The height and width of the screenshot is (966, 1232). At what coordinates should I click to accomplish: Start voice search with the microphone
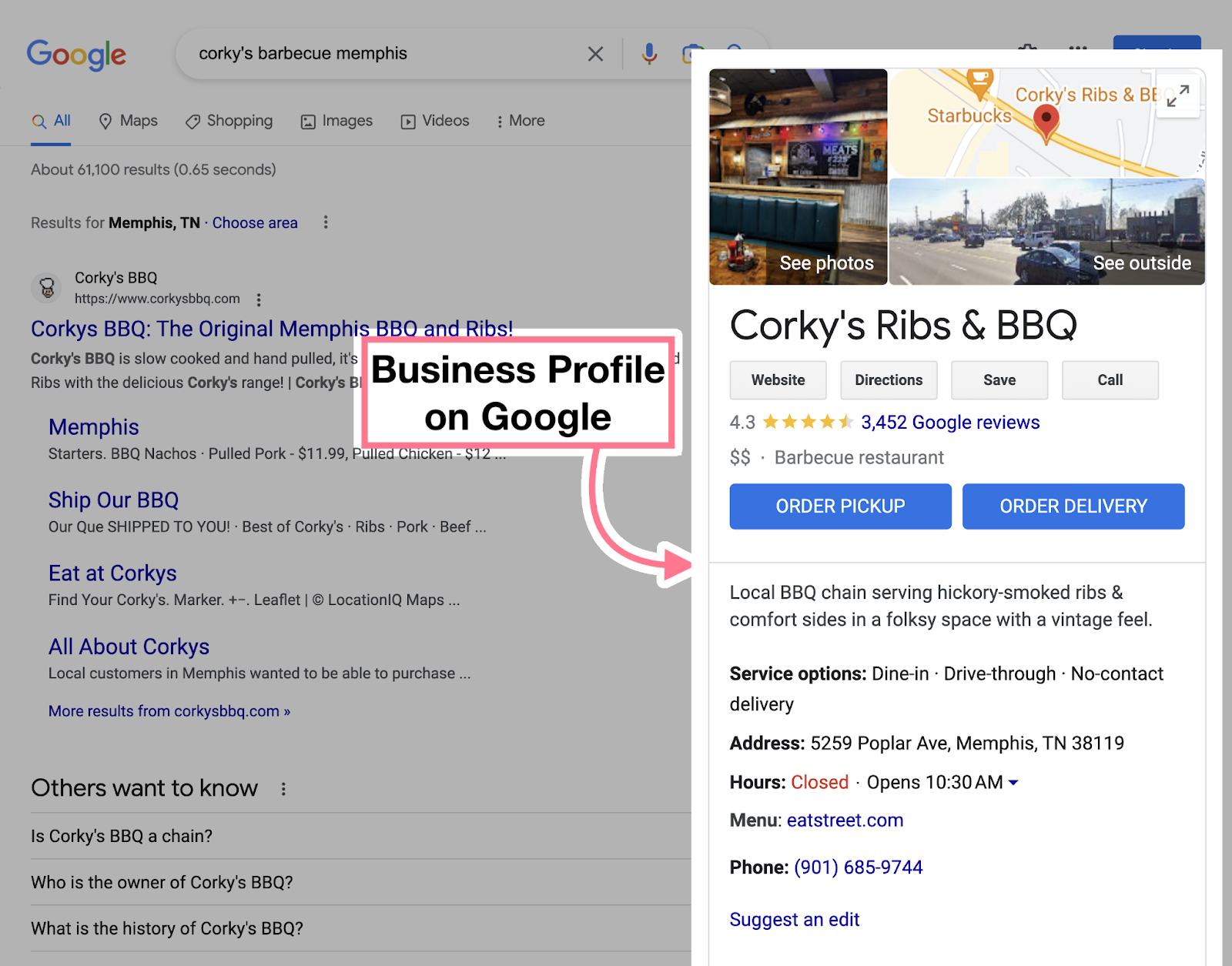click(x=649, y=54)
